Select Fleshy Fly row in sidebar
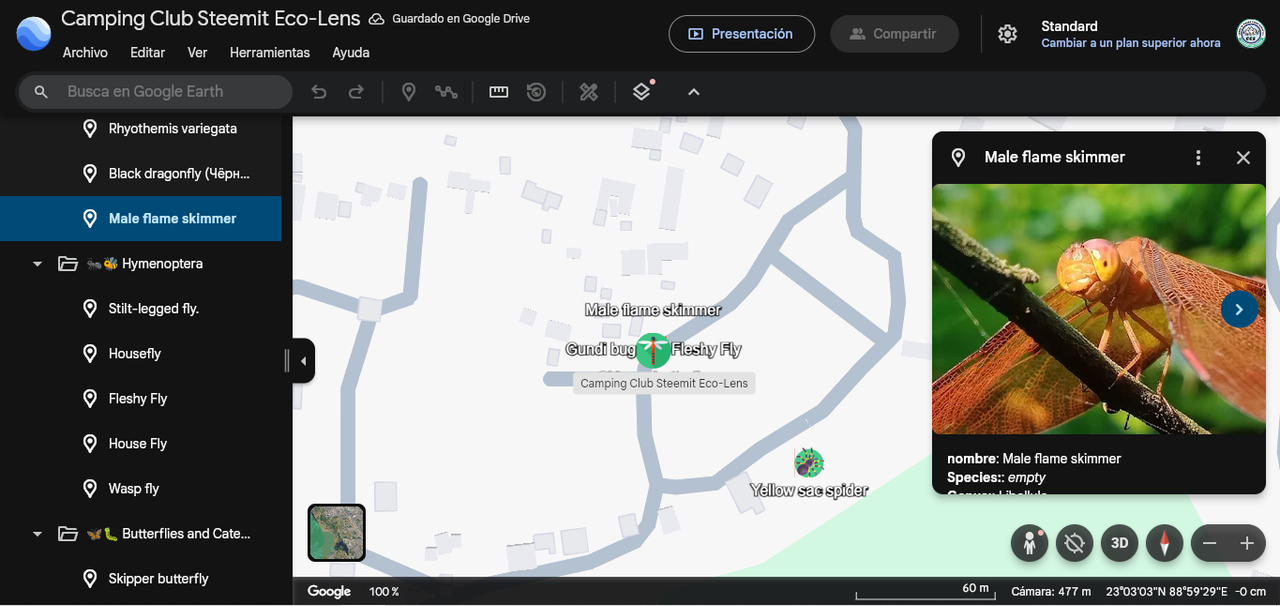 tap(140, 399)
